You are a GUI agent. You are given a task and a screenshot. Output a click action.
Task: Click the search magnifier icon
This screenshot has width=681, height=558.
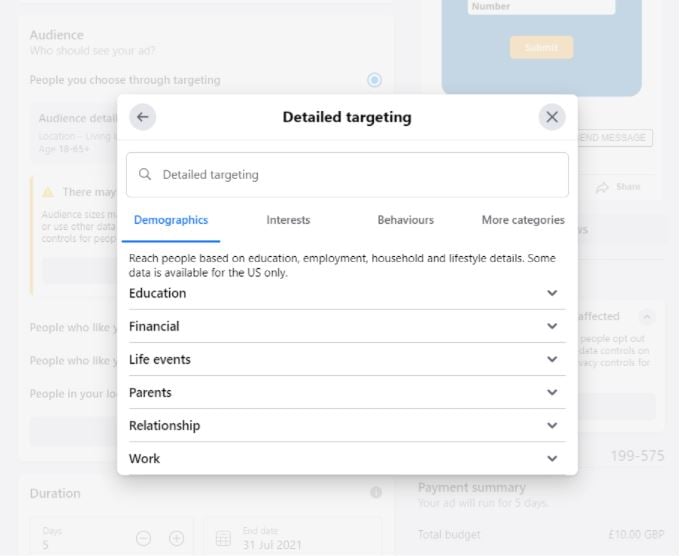click(146, 175)
